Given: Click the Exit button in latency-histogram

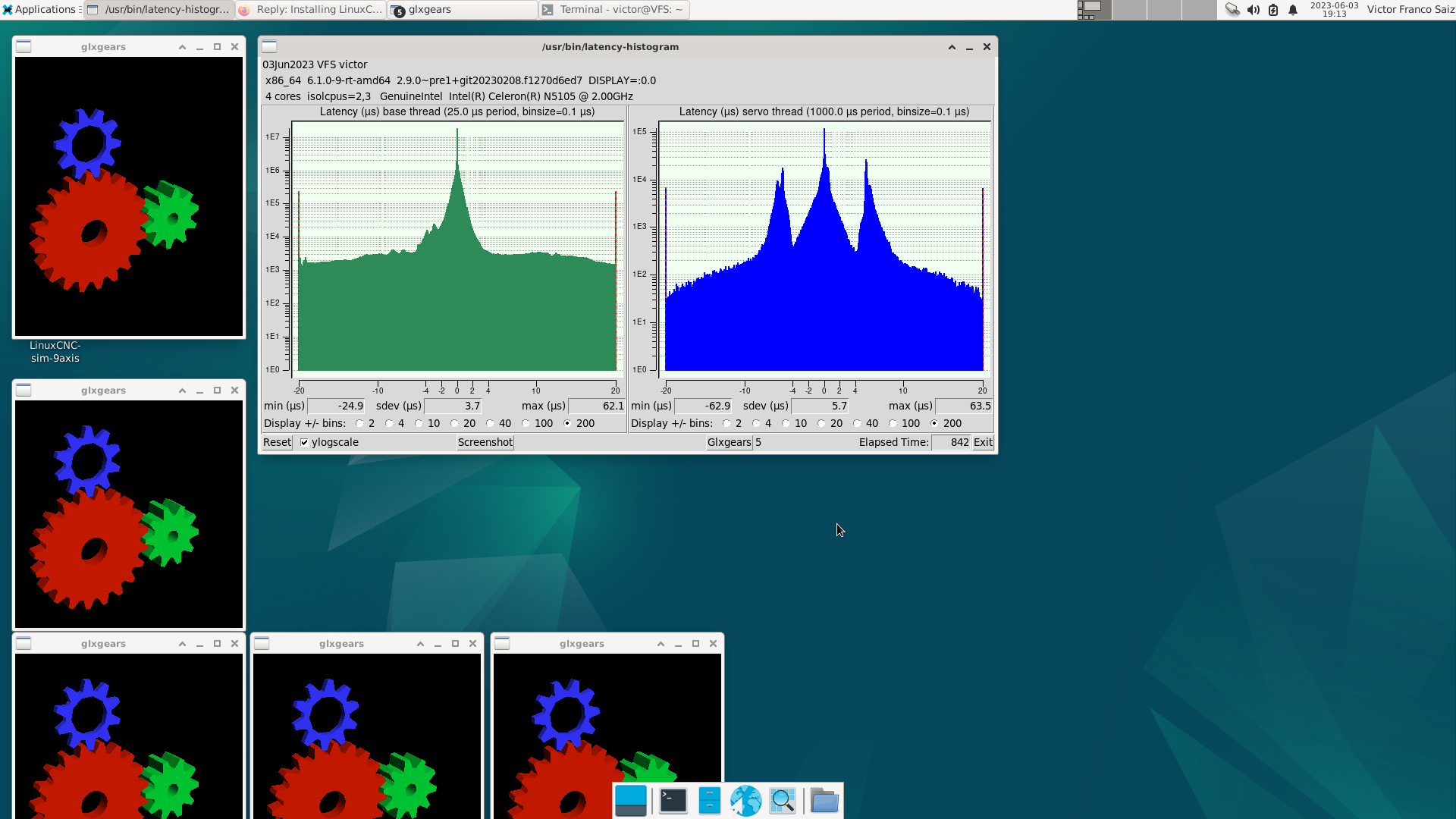Looking at the screenshot, I should [983, 442].
